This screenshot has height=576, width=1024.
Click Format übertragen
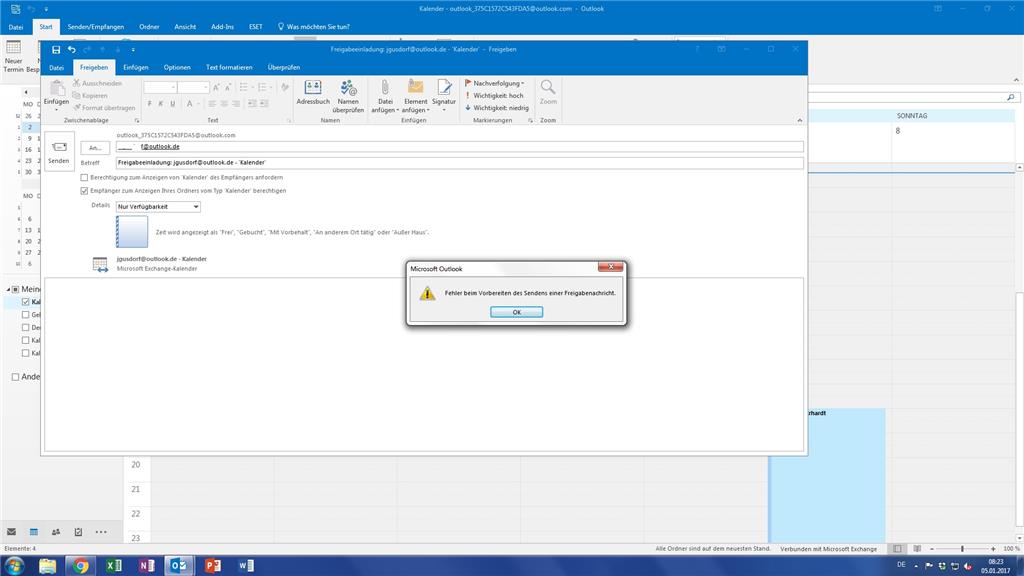pos(104,108)
